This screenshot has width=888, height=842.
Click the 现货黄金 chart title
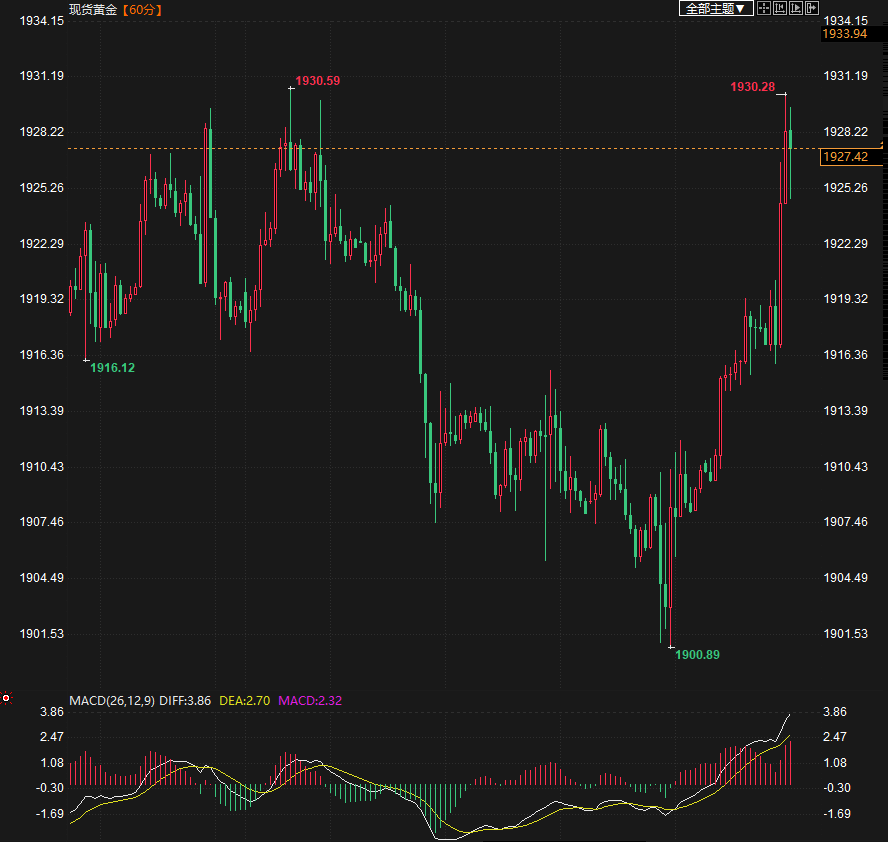[x=92, y=10]
